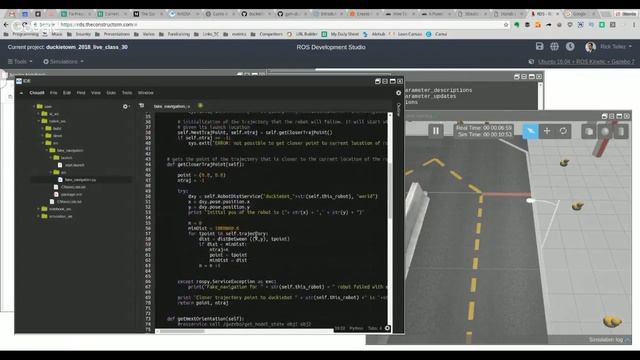The image size is (640, 360).
Task: Open the globe network icon in header
Action: pyautogui.click(x=554, y=47)
